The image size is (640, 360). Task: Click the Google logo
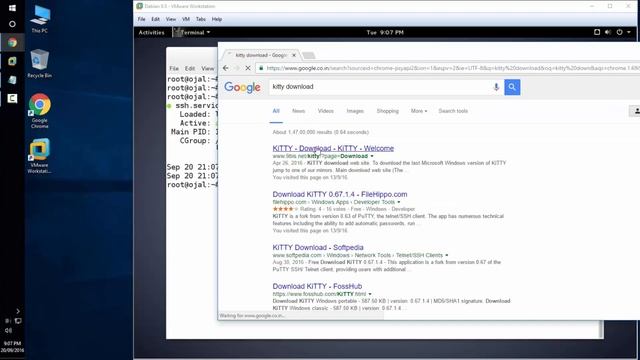coord(242,87)
